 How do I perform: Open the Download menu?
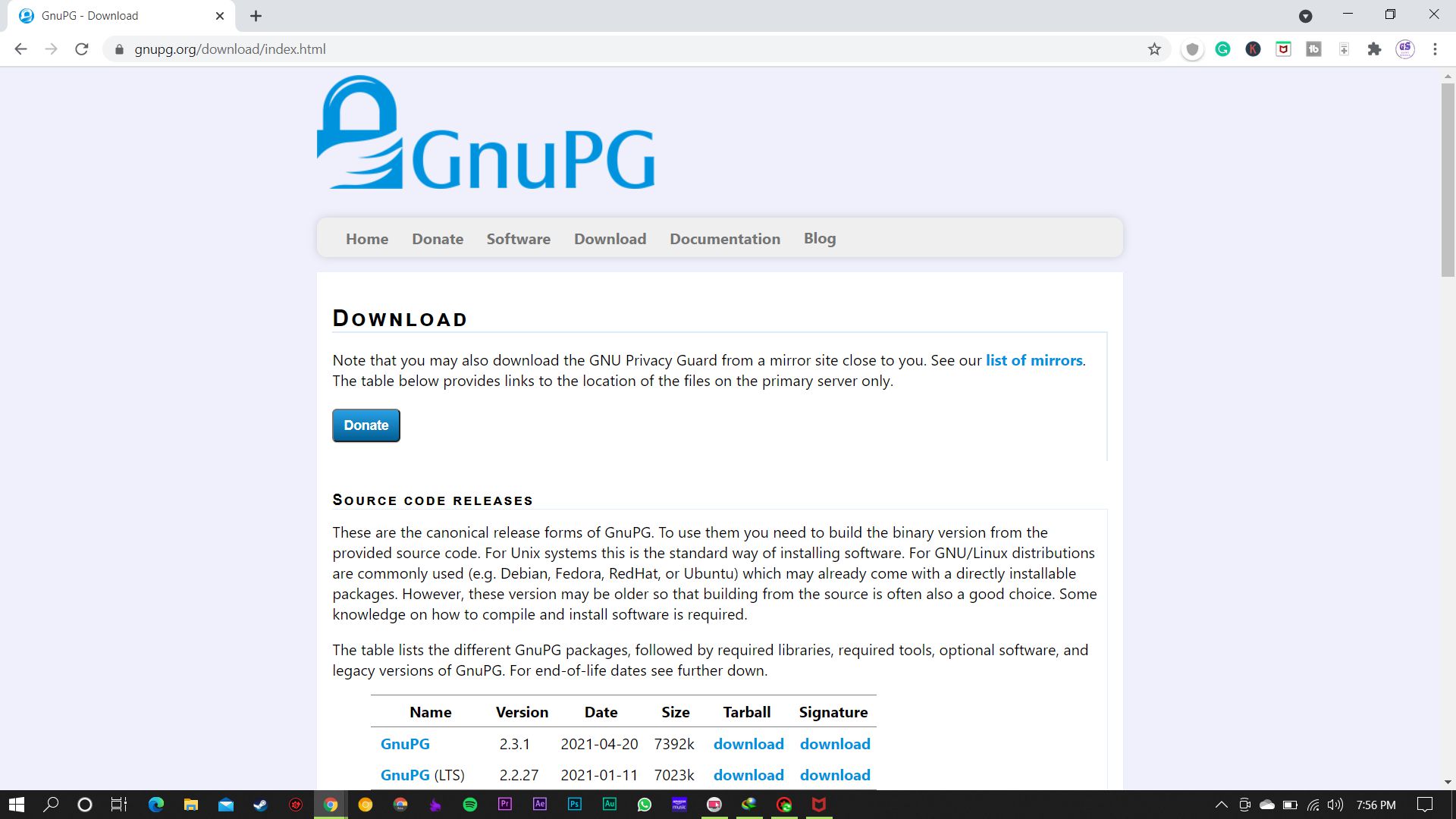610,239
